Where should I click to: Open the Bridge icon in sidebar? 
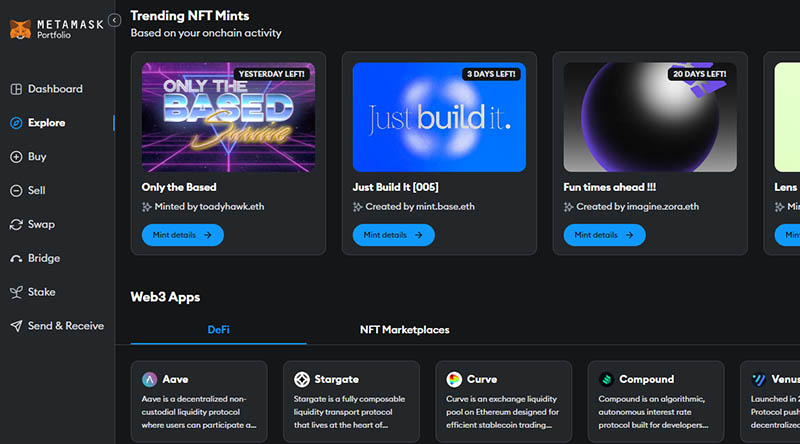(16, 258)
